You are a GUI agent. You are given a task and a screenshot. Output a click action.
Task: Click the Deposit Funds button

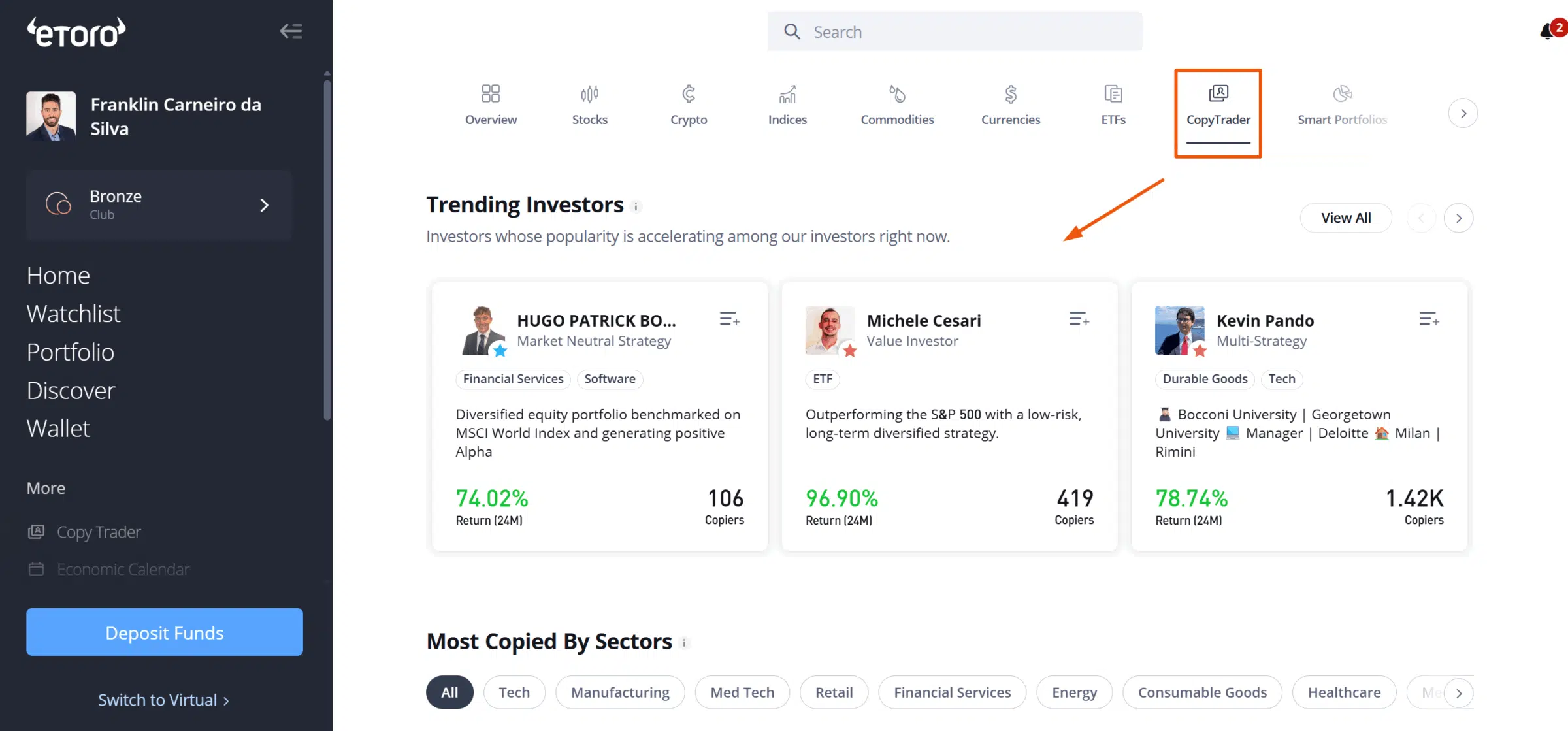165,632
